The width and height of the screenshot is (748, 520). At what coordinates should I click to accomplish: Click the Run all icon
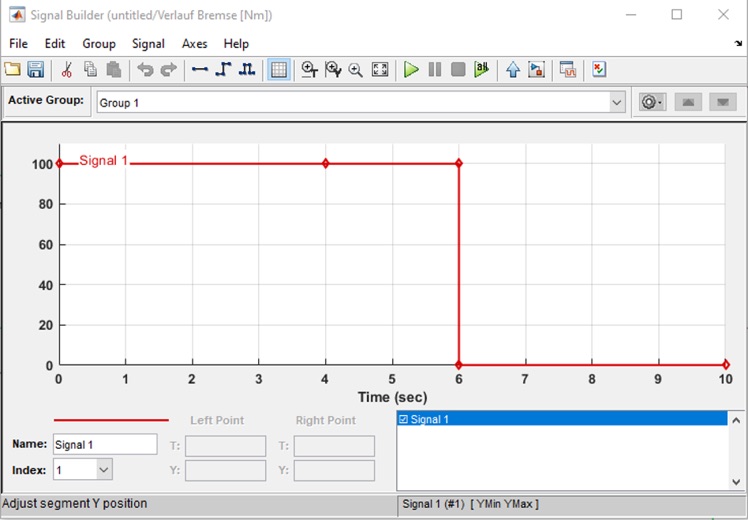482,70
